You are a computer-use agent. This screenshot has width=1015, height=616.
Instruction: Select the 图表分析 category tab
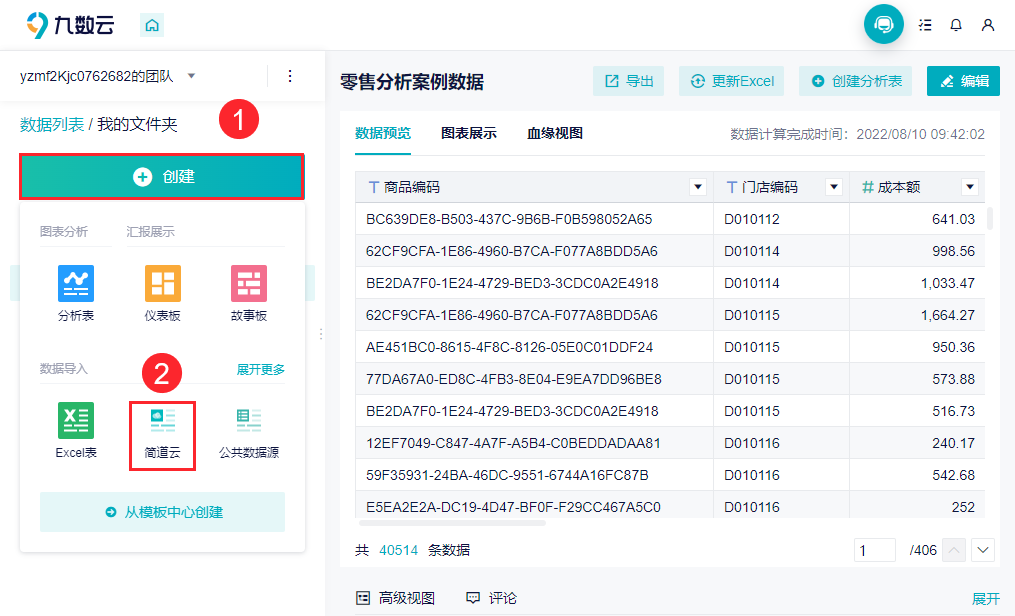(63, 232)
